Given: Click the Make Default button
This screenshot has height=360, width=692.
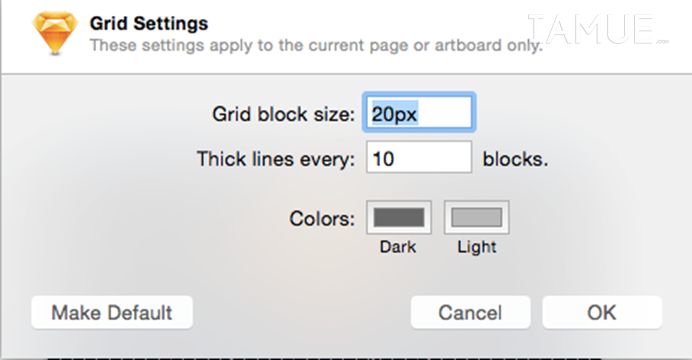Looking at the screenshot, I should coord(112,312).
